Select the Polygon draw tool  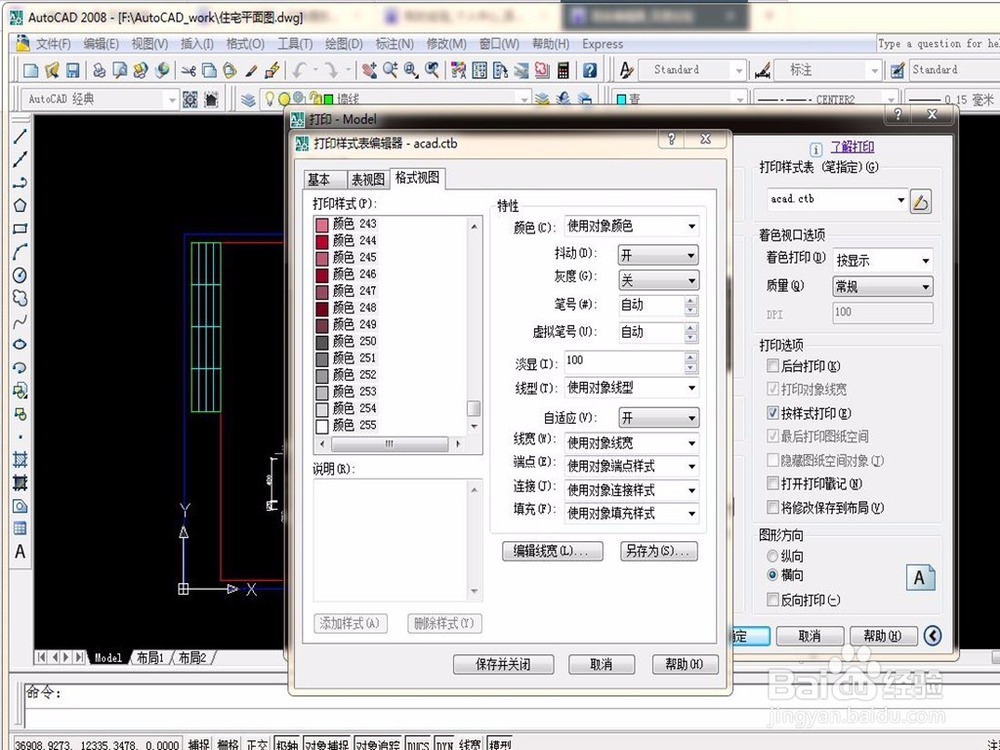pyautogui.click(x=20, y=205)
